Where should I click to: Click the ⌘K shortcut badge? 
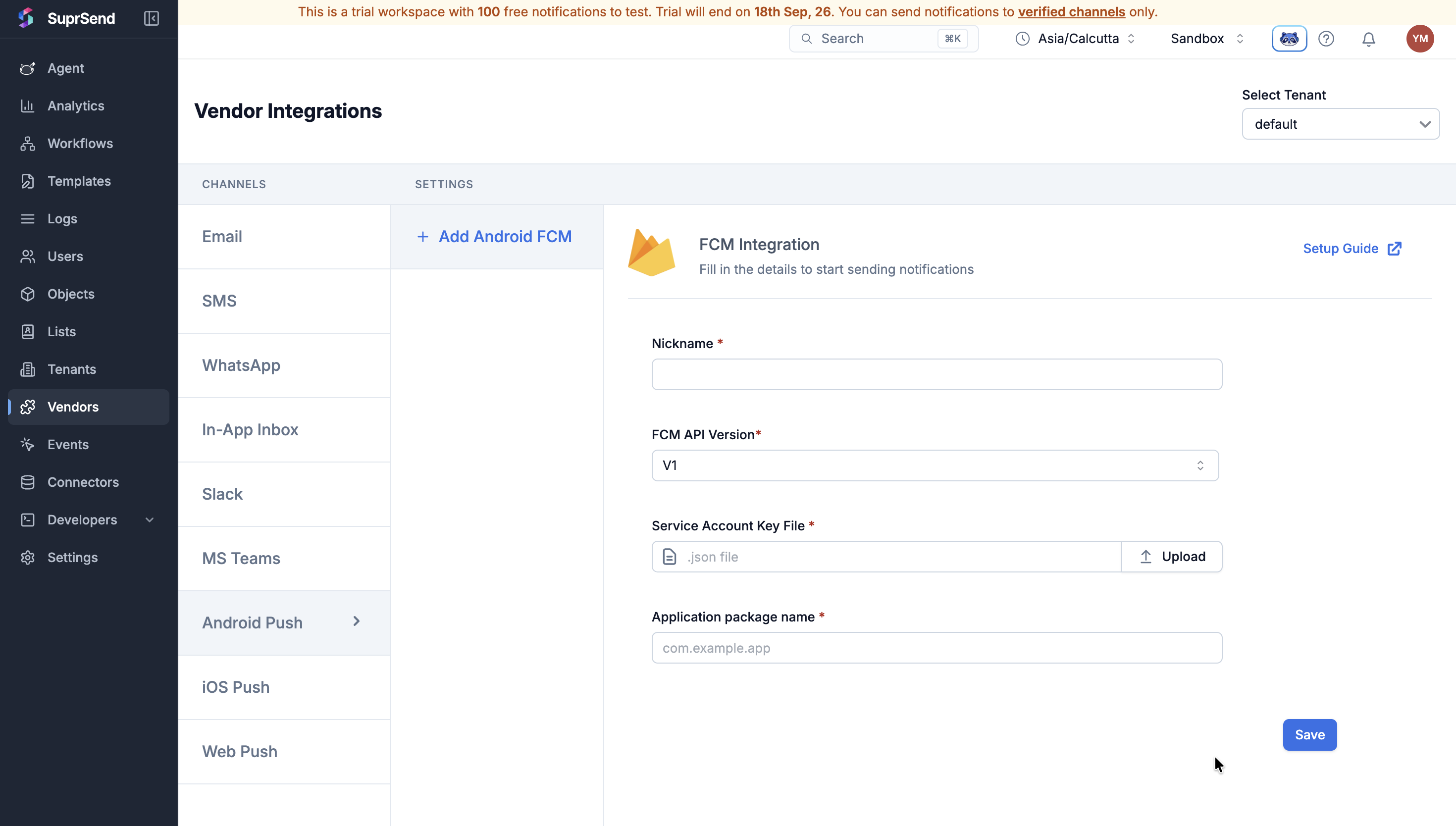pos(952,39)
